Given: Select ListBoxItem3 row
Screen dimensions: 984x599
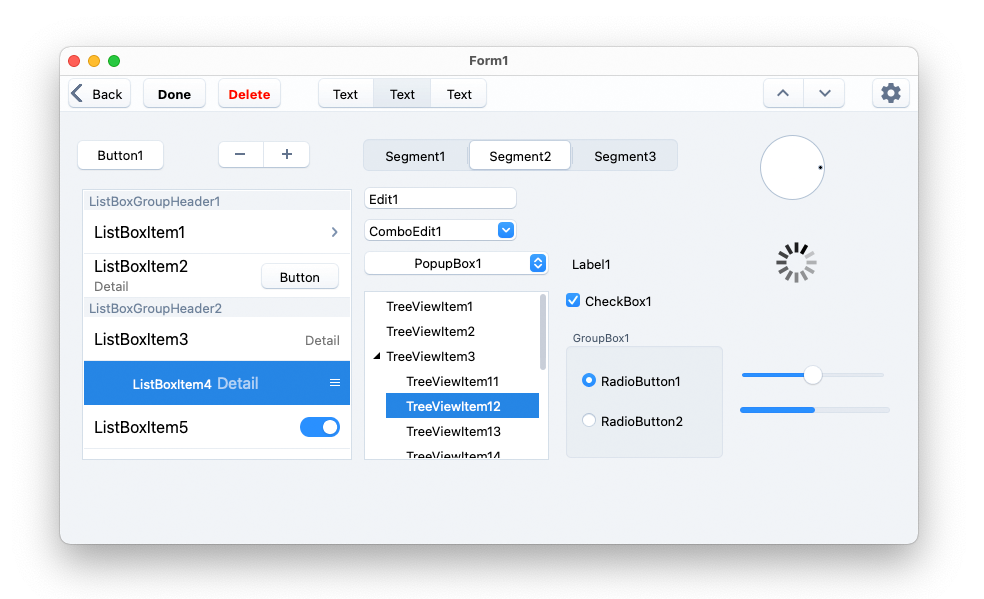Looking at the screenshot, I should click(217, 339).
